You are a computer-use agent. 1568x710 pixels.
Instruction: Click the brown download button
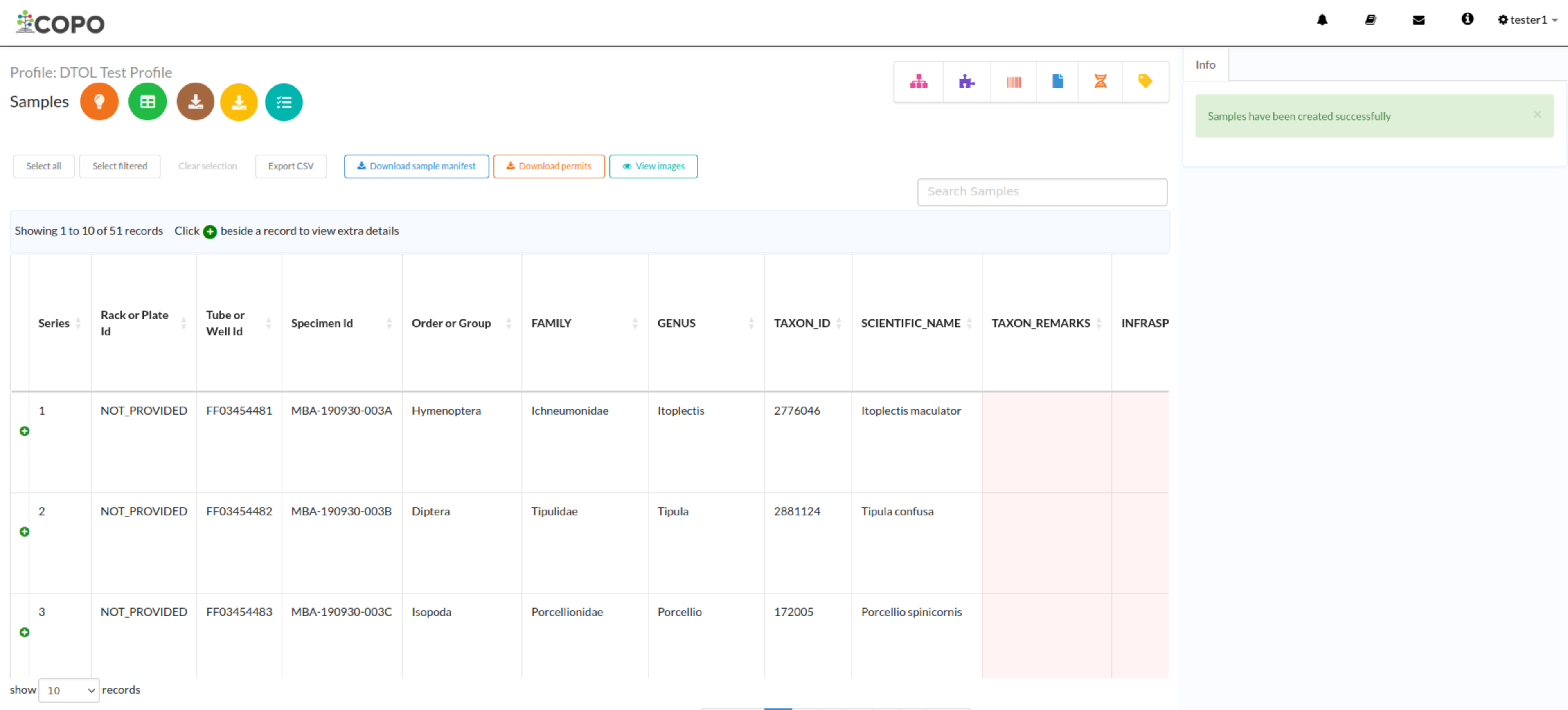[196, 102]
